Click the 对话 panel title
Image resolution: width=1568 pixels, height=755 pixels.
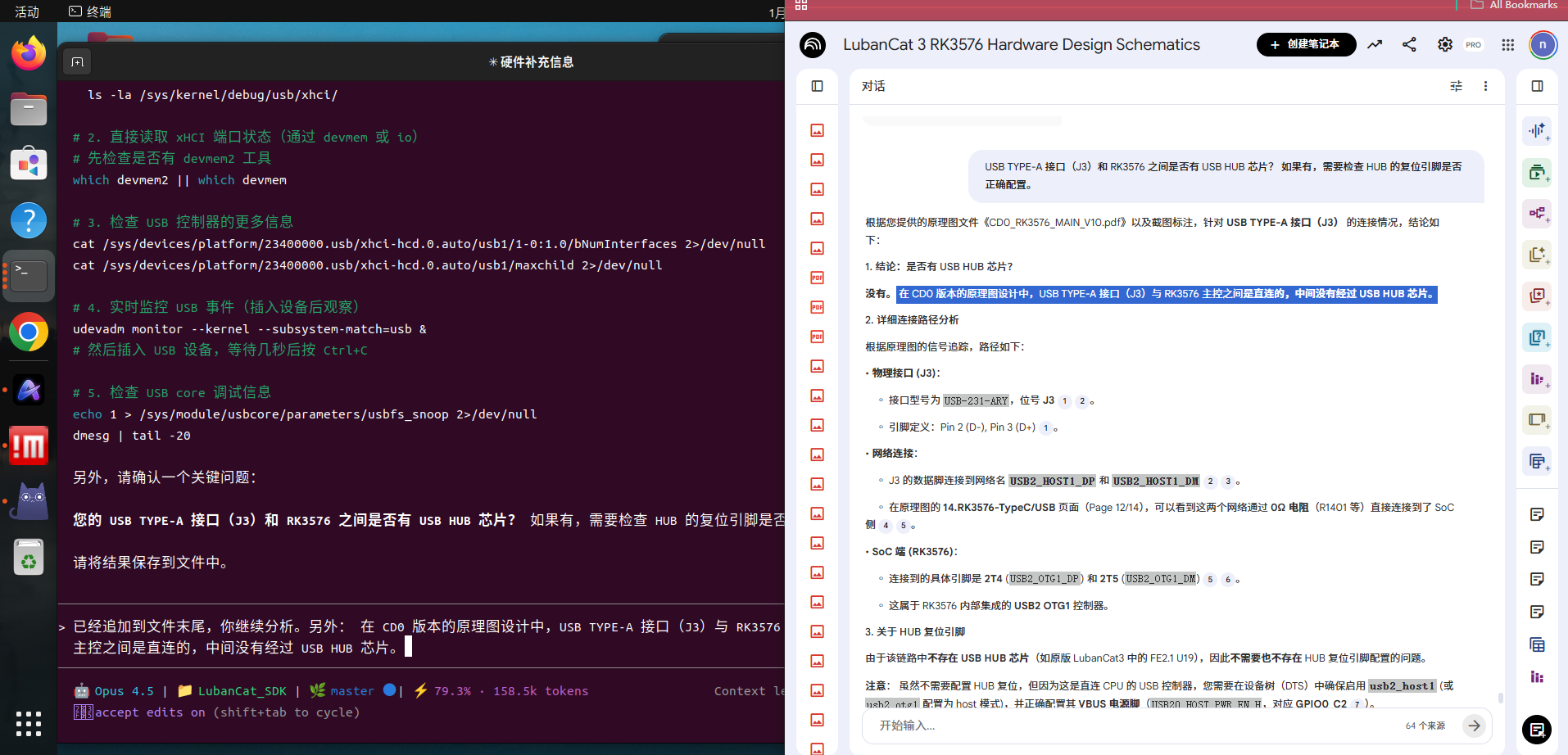pyautogui.click(x=873, y=86)
